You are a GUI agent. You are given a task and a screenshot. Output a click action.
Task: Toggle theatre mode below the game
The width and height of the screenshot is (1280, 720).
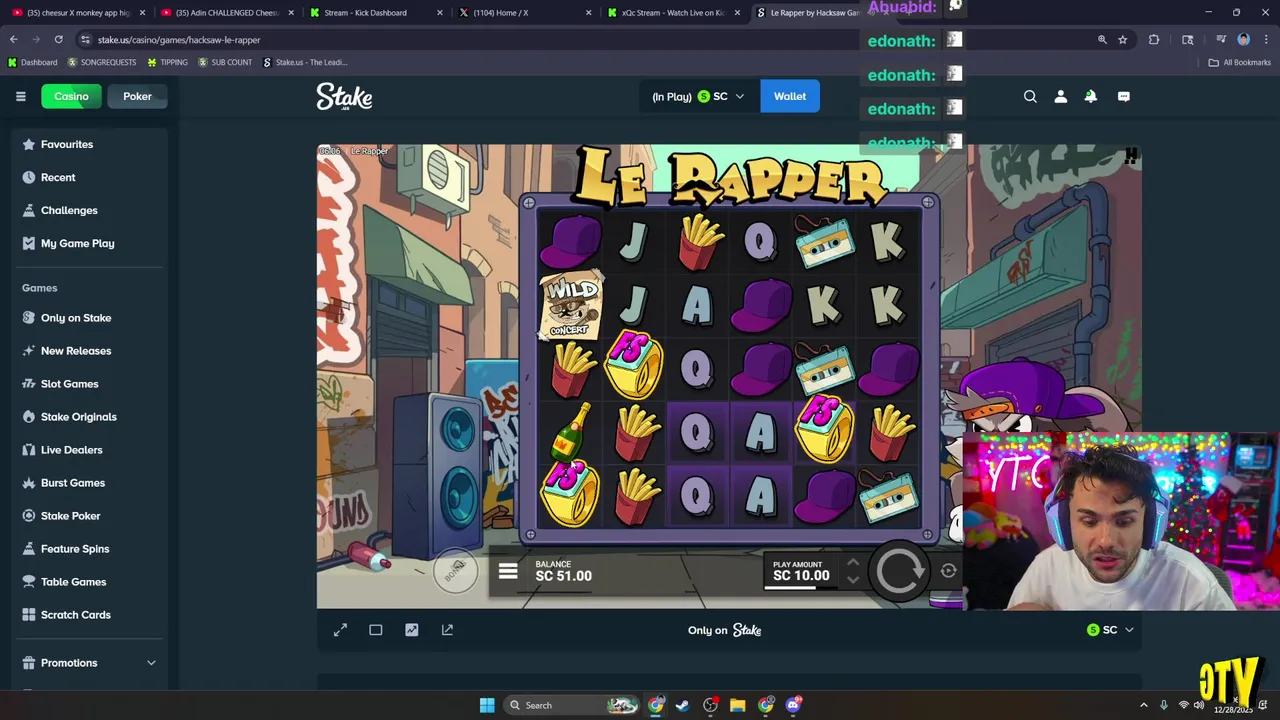click(x=376, y=630)
